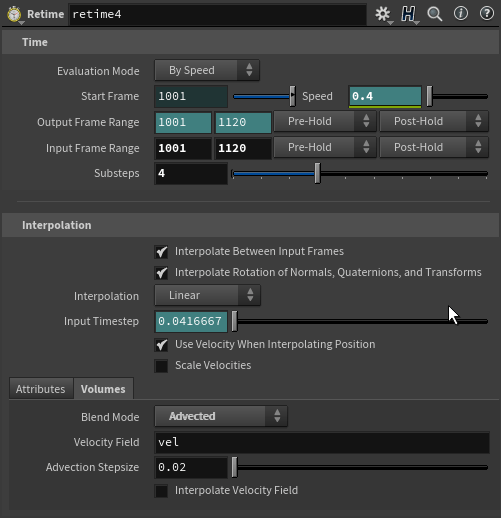Viewport: 501px width, 518px height.
Task: Select the Volumes tab
Action: coord(103,389)
